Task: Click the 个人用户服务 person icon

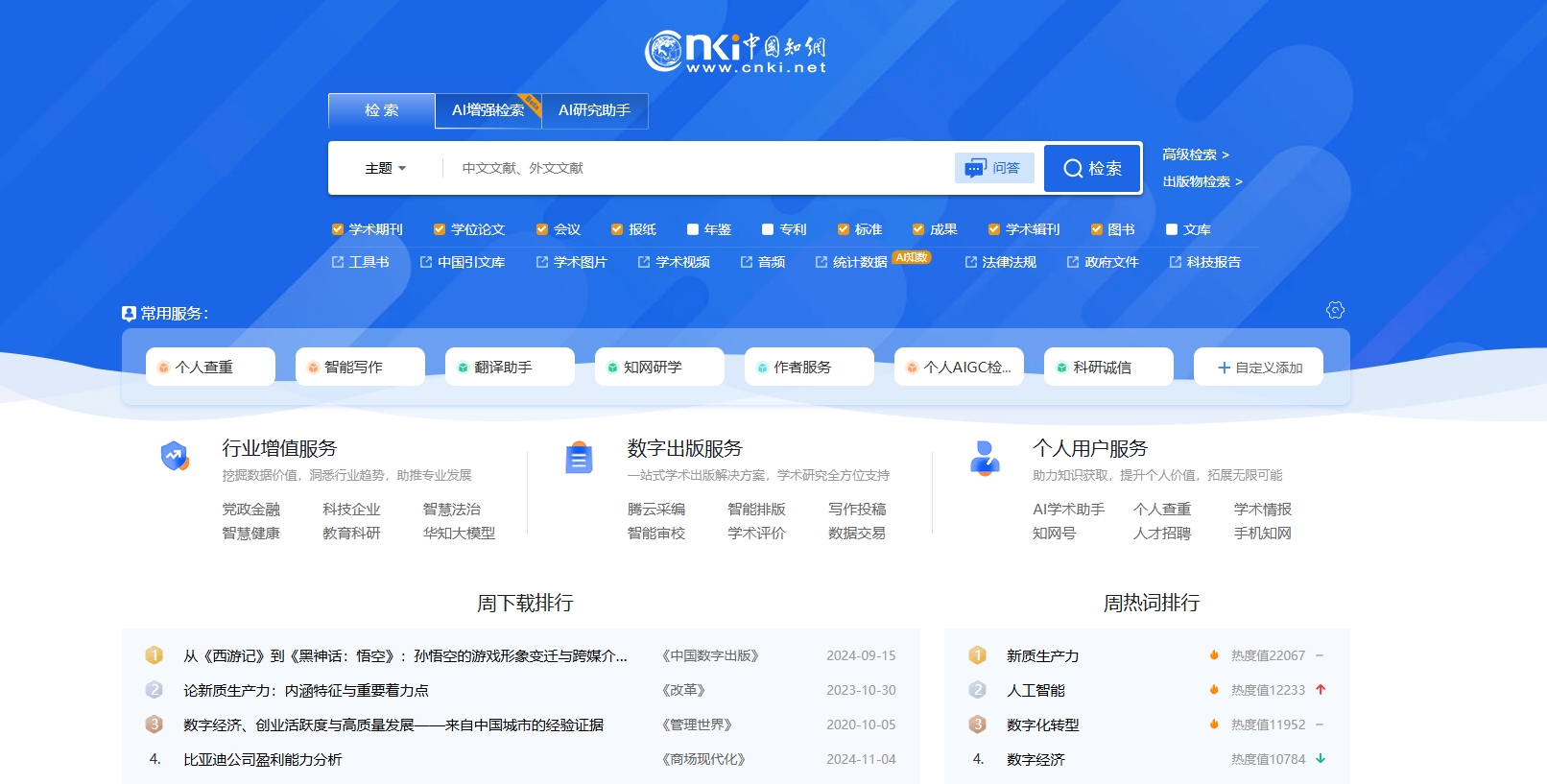Action: click(x=985, y=458)
